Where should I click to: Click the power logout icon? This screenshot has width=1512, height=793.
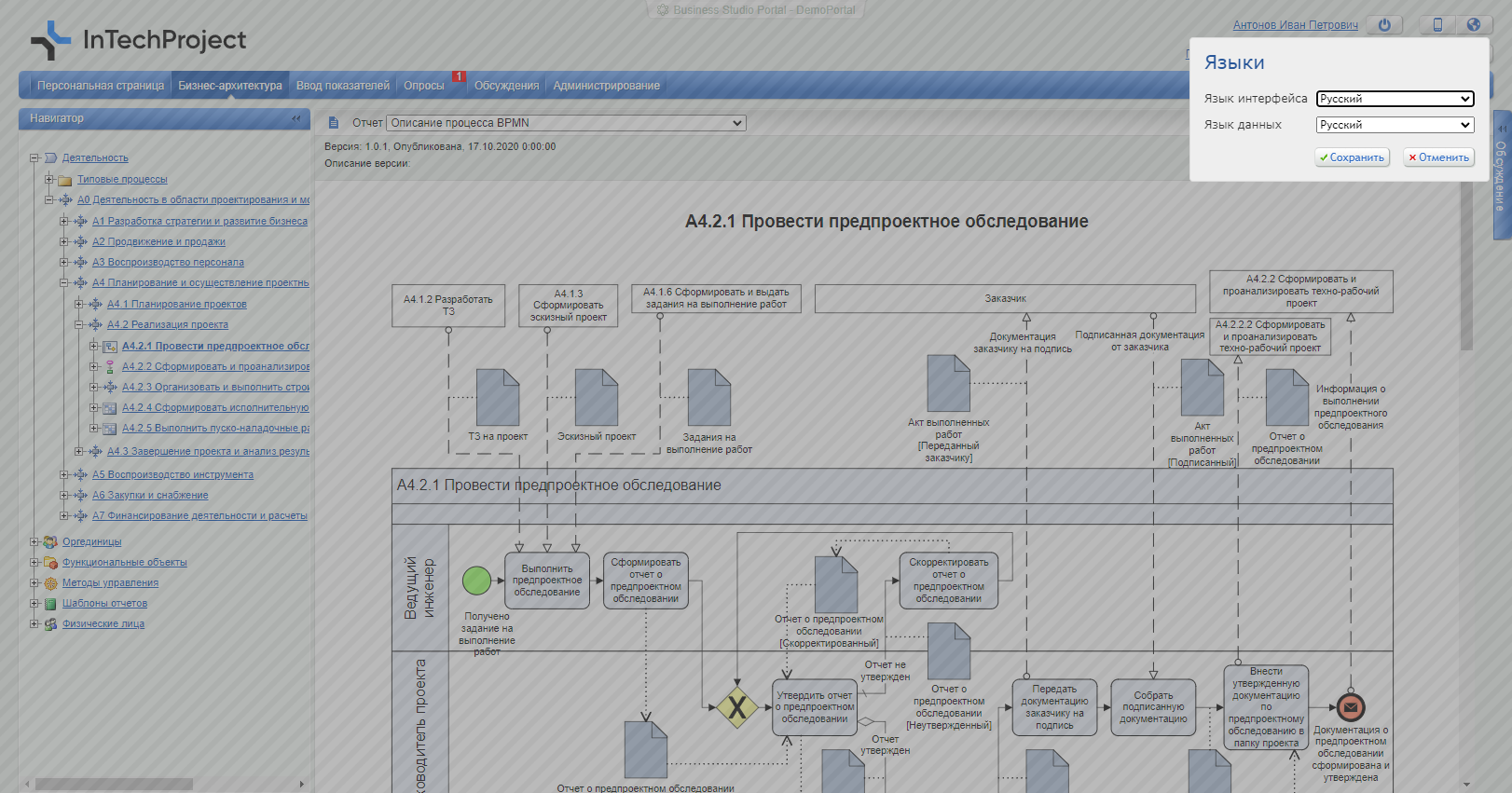point(1384,25)
